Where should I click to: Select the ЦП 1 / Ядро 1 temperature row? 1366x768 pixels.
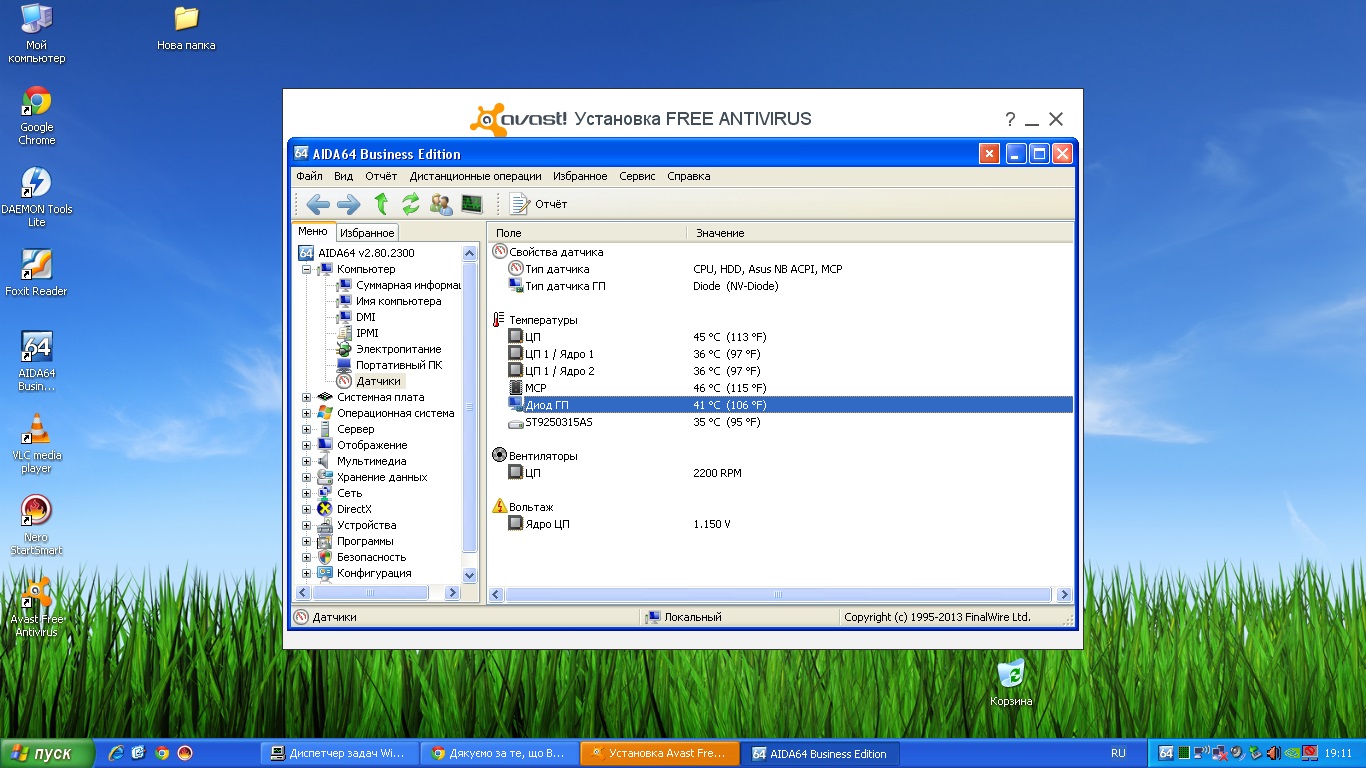(781, 354)
